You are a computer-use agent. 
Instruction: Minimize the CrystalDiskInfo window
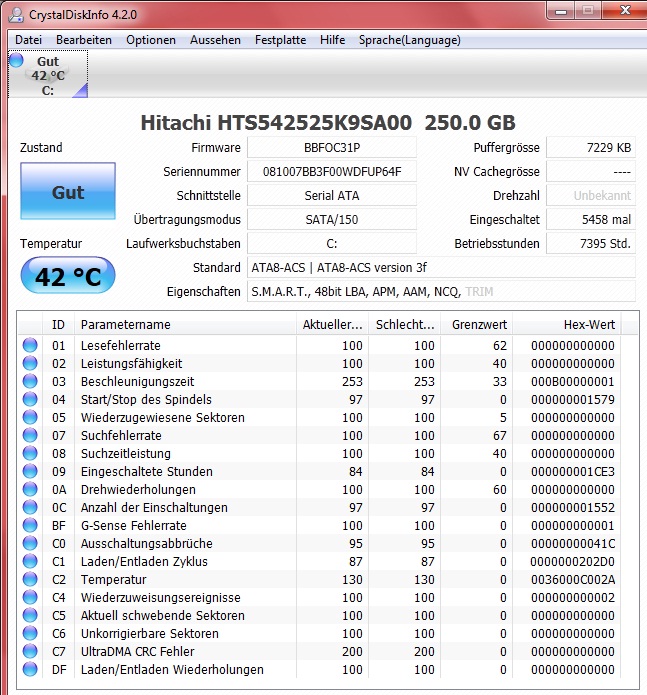click(x=561, y=11)
